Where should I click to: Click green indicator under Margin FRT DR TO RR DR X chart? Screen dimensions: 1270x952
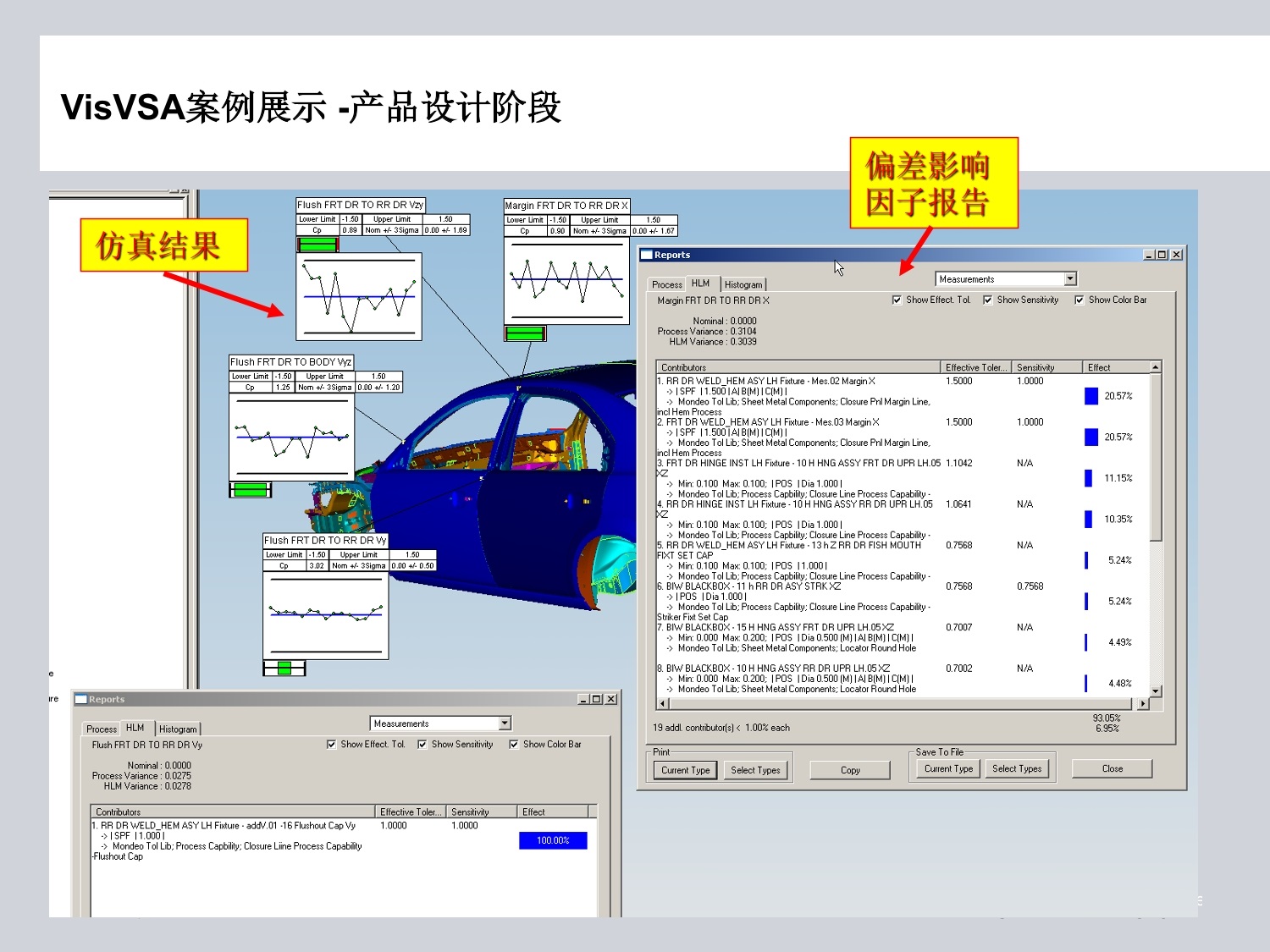point(525,333)
